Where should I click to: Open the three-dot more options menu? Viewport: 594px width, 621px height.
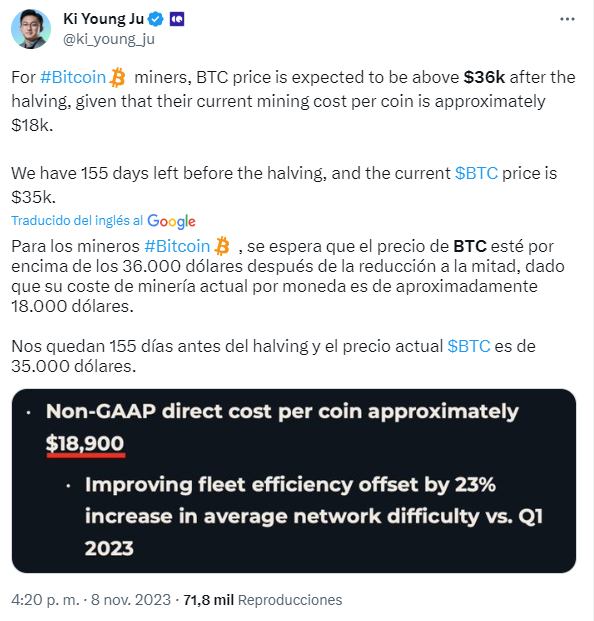pos(567,19)
